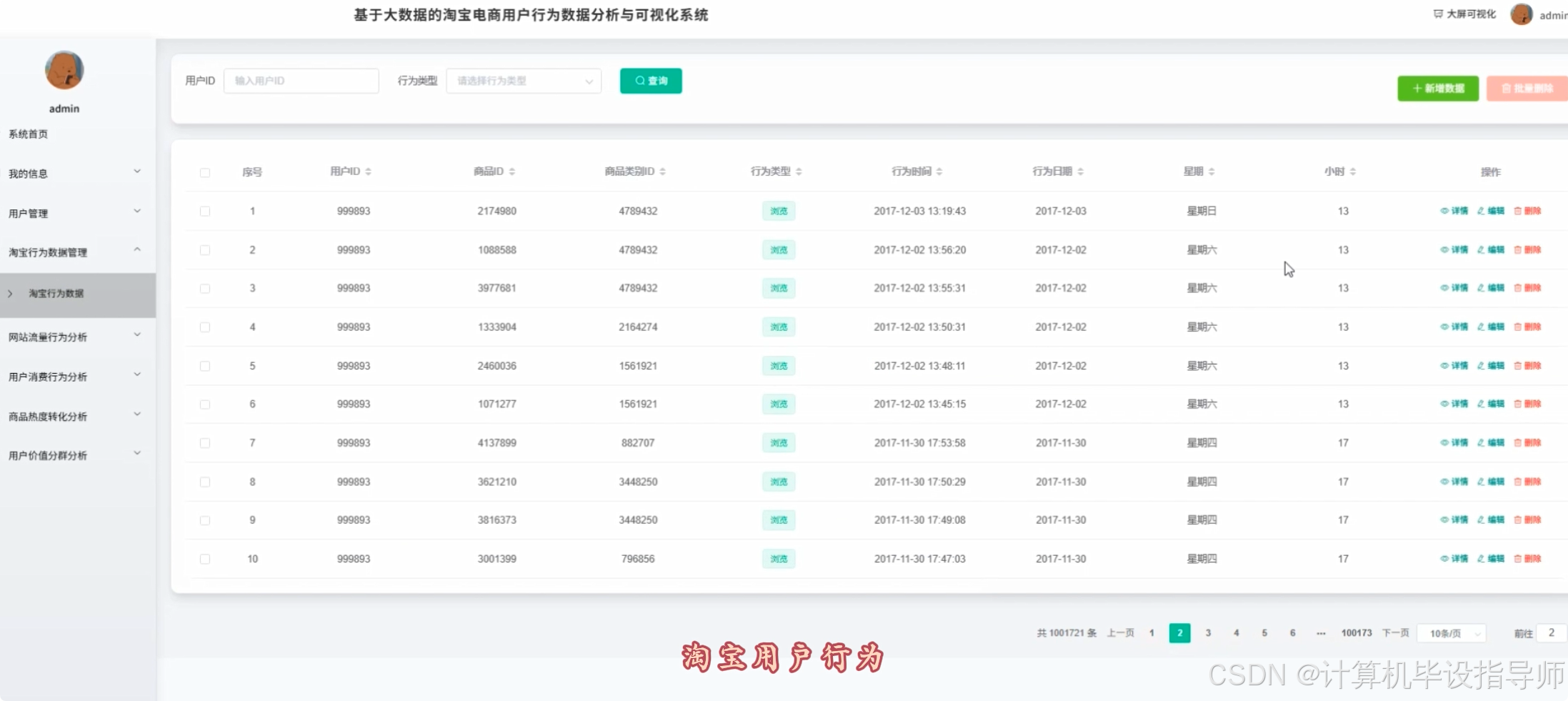The height and width of the screenshot is (701, 1568).
Task: Check the checkbox for row 10
Action: [205, 559]
